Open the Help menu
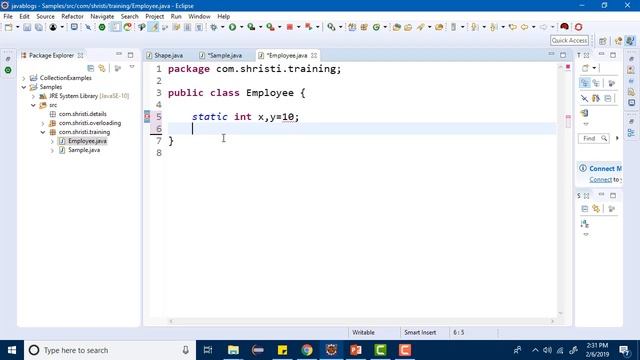 (x=223, y=16)
